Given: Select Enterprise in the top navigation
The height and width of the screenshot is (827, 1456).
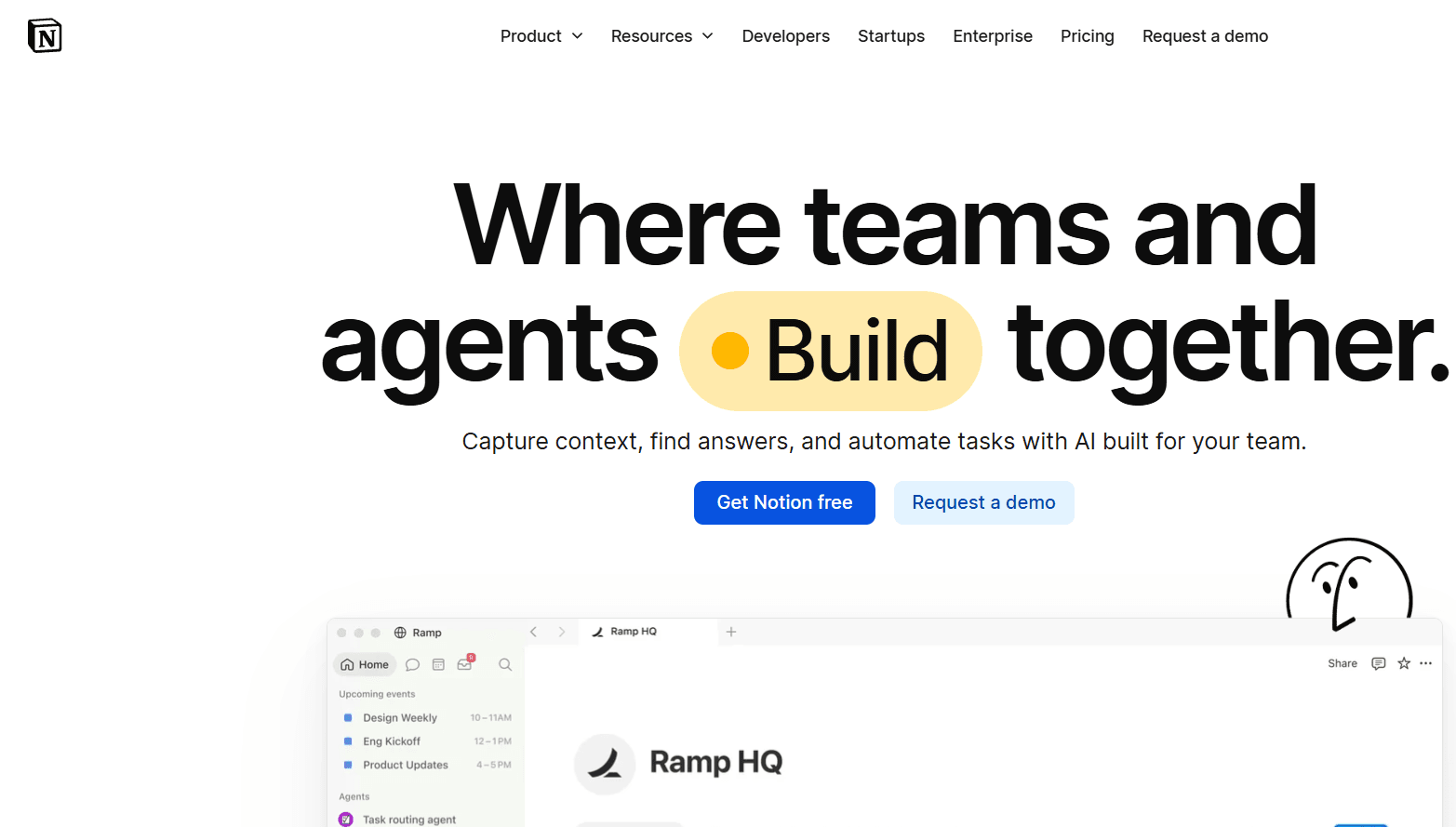Looking at the screenshot, I should tap(993, 36).
